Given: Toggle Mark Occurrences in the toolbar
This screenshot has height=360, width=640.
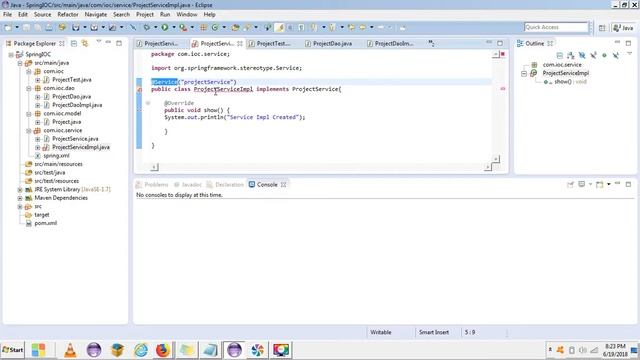Looking at the screenshot, I should click(280, 27).
